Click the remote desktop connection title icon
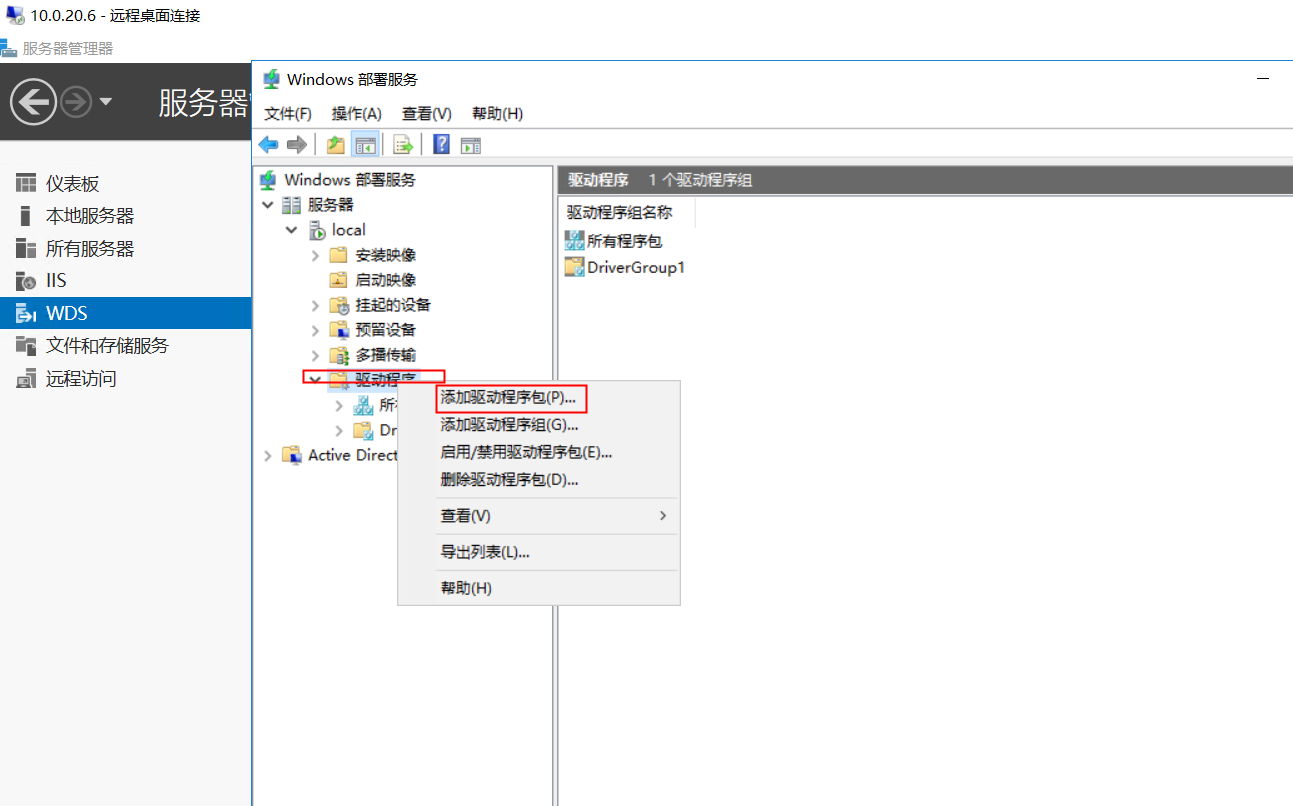Image resolution: width=1293 pixels, height=806 pixels. click(x=15, y=15)
